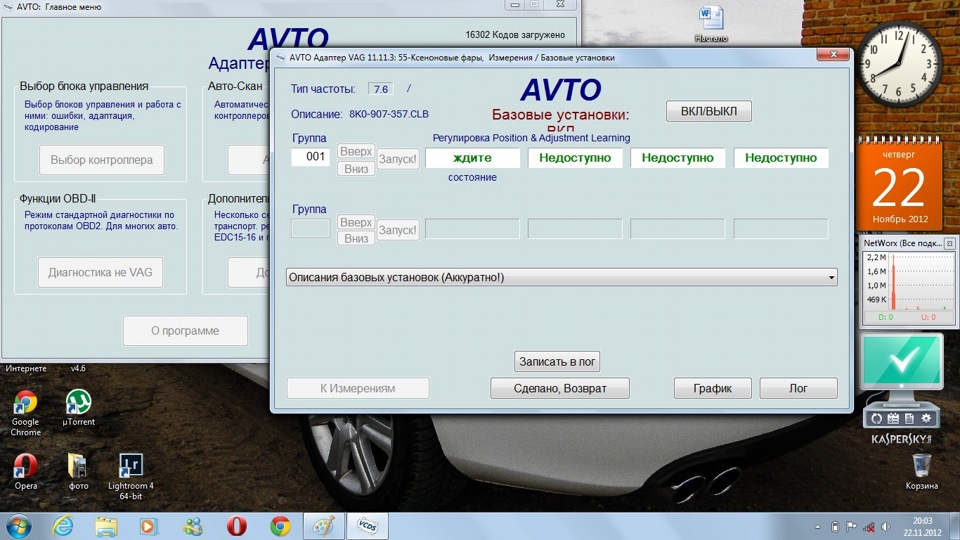Click Сделано, Возврат button
The height and width of the screenshot is (540, 960).
click(x=560, y=388)
